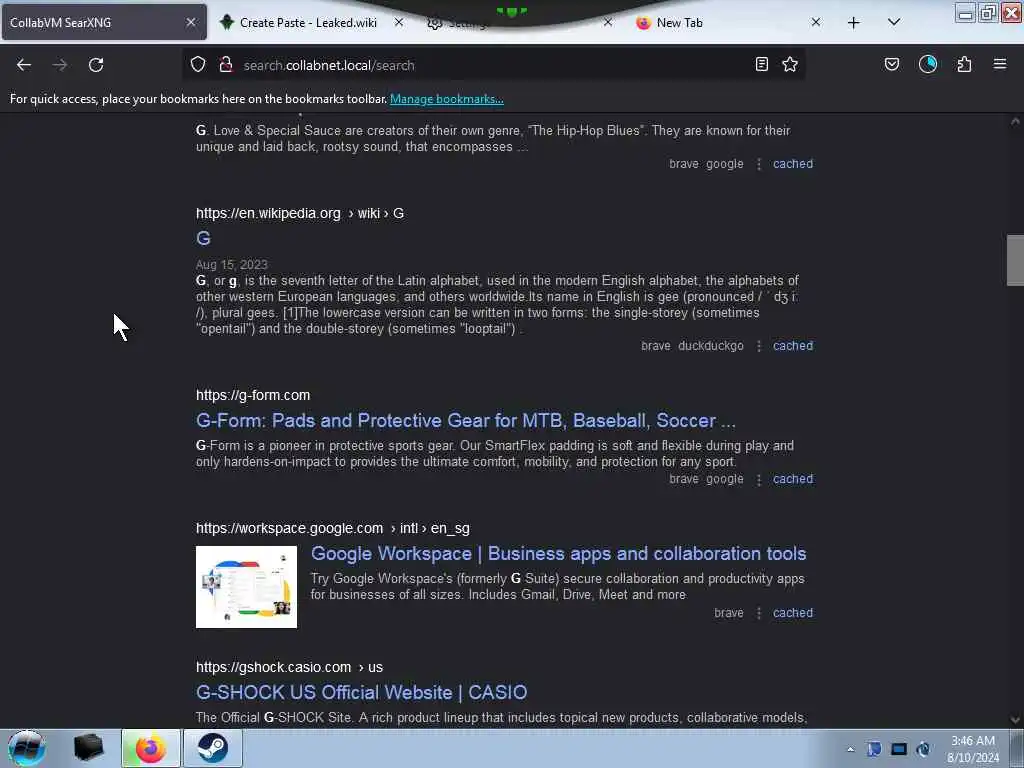Screen dimensions: 1024x768
Task: Open the more options dots on Google Workspace result
Action: click(759, 613)
